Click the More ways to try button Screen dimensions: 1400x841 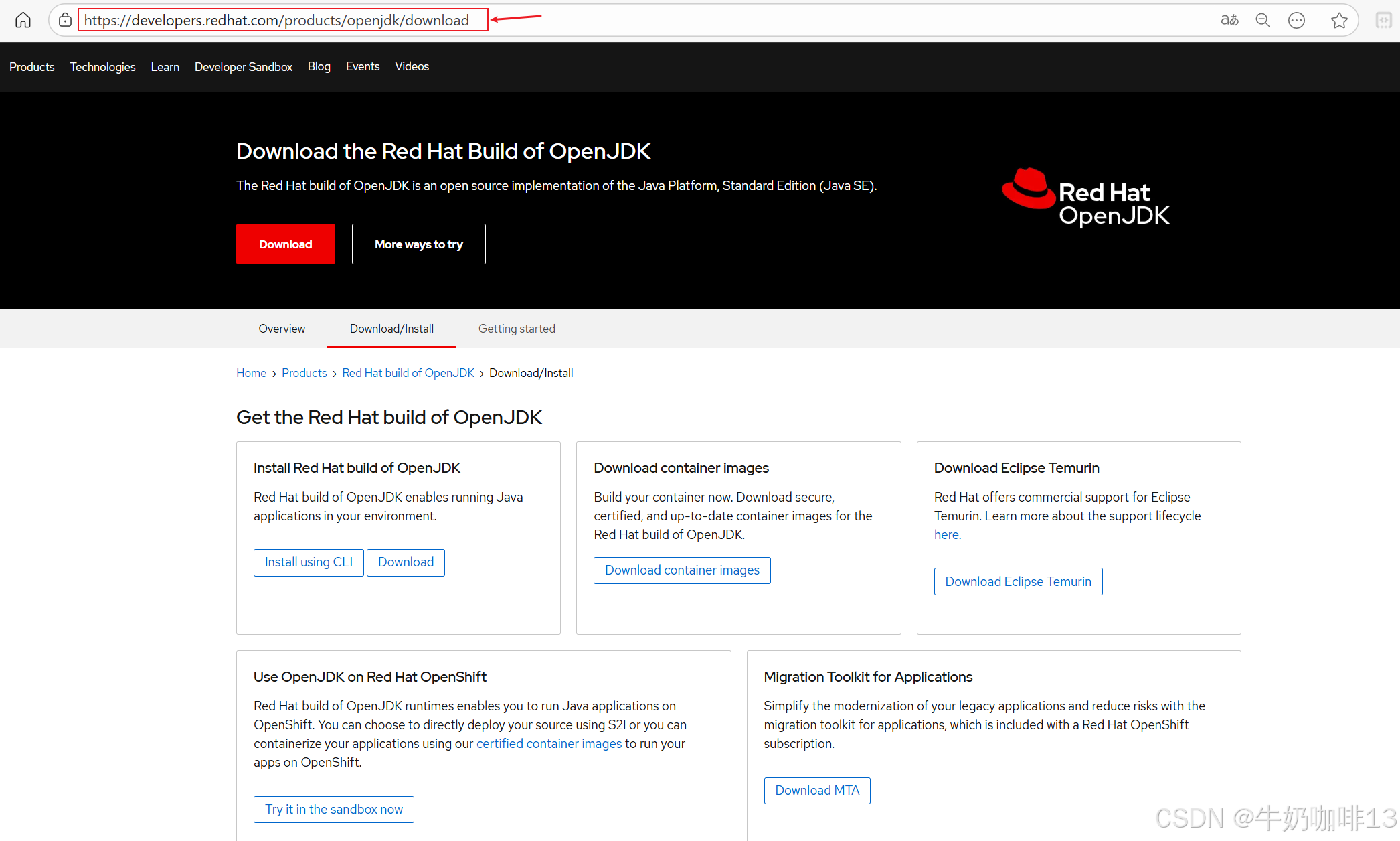click(418, 244)
